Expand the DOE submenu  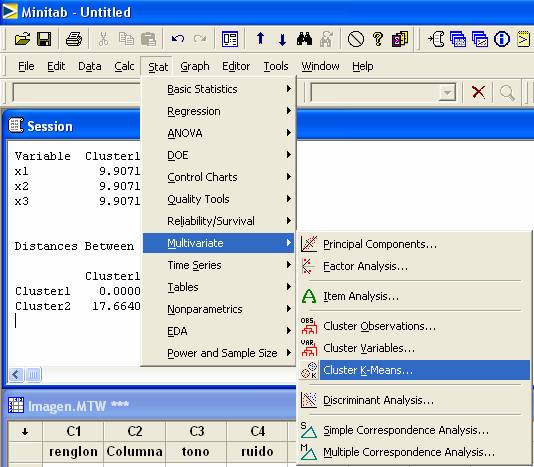pyautogui.click(x=218, y=155)
